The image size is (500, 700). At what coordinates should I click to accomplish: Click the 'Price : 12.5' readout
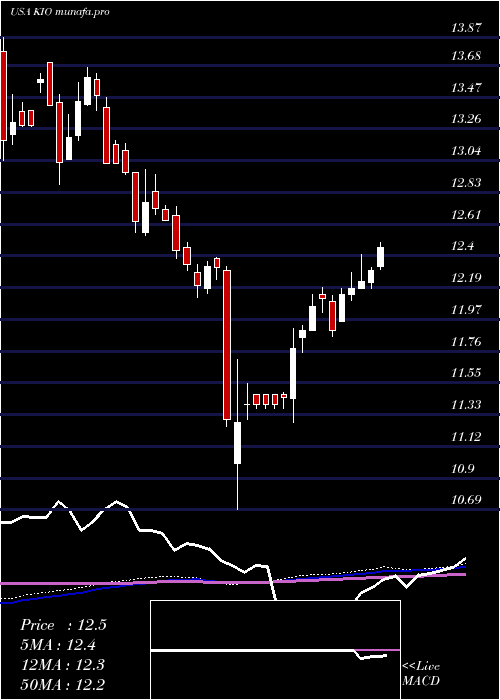click(x=63, y=625)
